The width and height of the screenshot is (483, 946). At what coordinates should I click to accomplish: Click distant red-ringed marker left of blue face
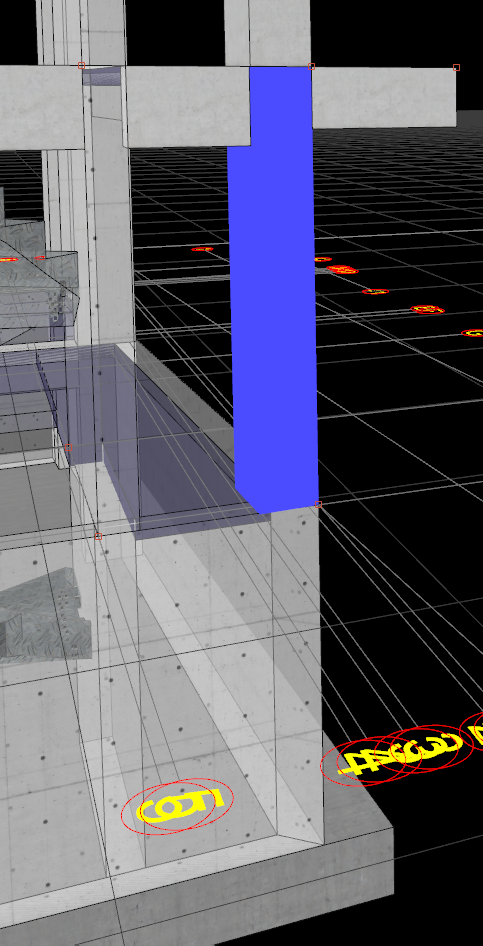coord(203,249)
